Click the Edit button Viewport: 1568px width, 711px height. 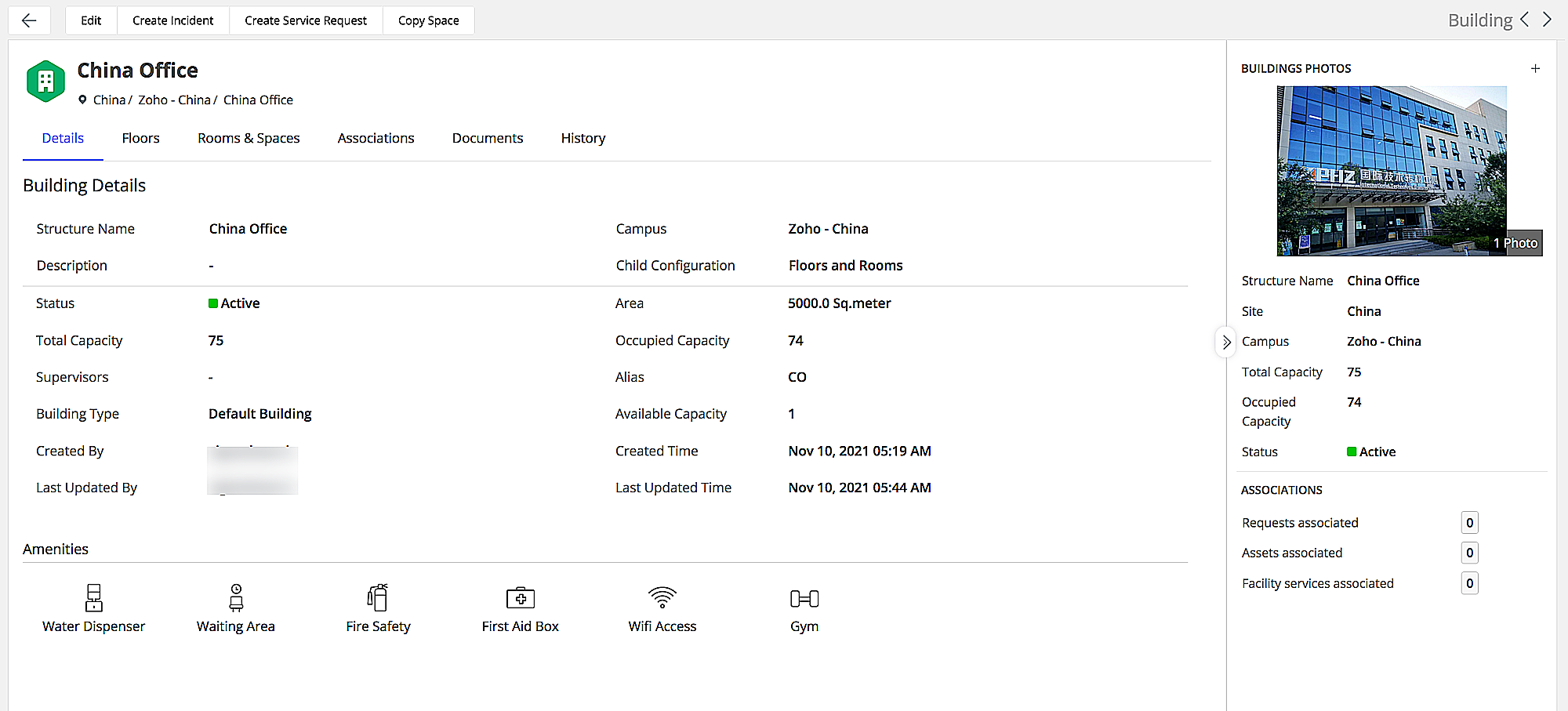(91, 20)
